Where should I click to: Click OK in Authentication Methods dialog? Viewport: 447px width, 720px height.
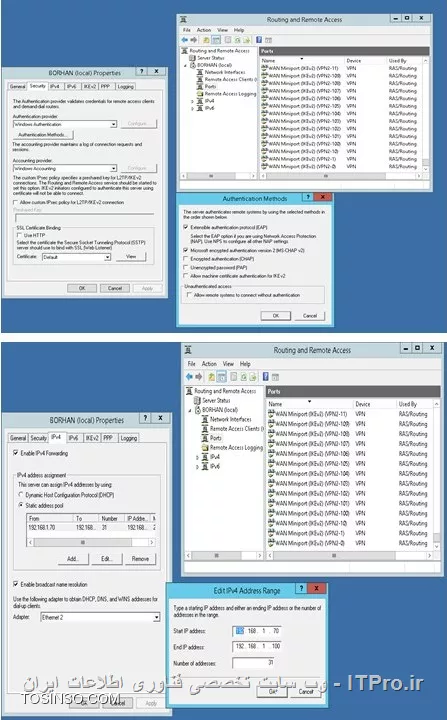[x=276, y=315]
